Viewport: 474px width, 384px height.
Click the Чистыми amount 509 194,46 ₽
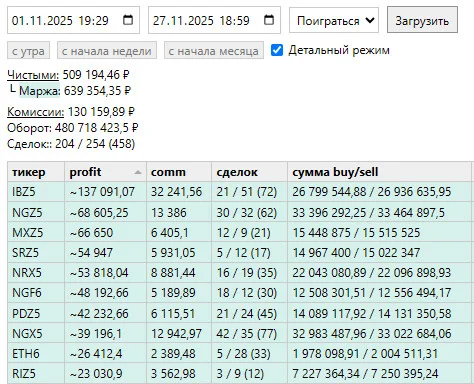pos(96,75)
